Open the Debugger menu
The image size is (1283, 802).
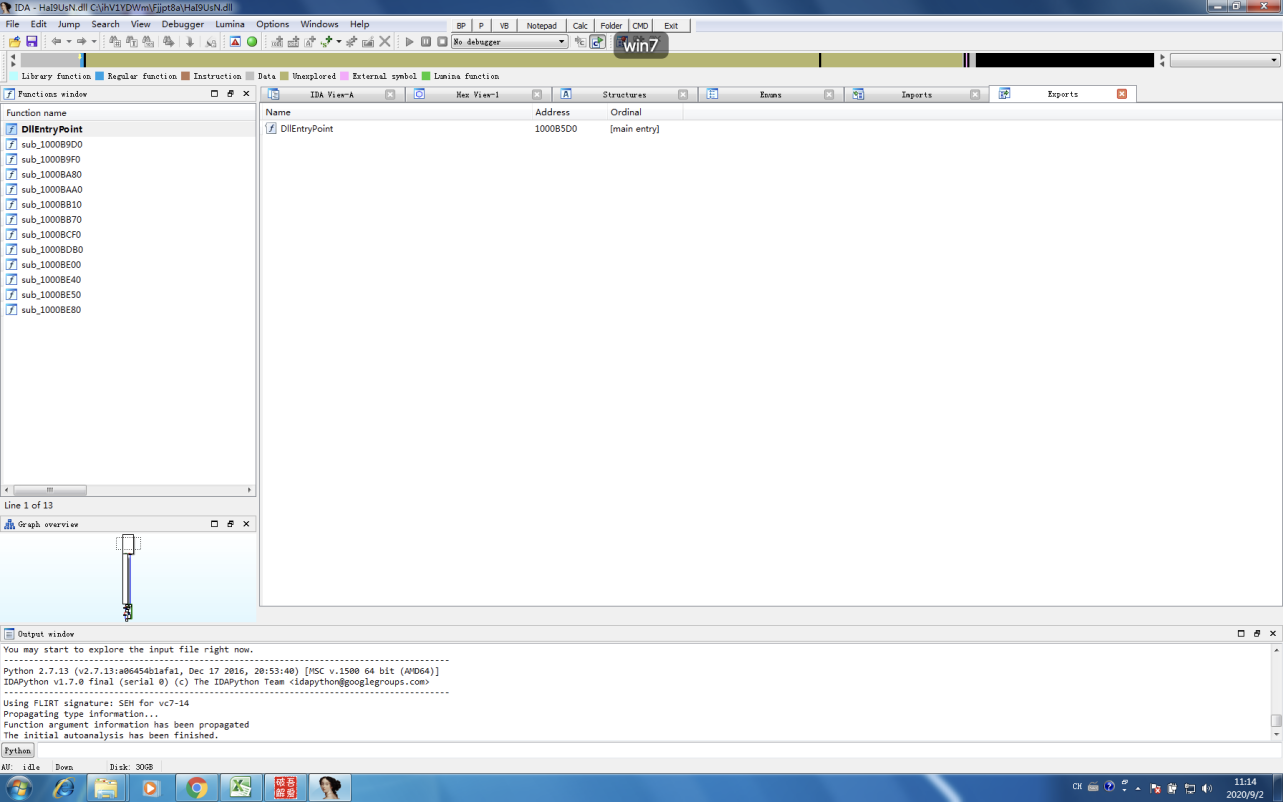click(x=182, y=24)
